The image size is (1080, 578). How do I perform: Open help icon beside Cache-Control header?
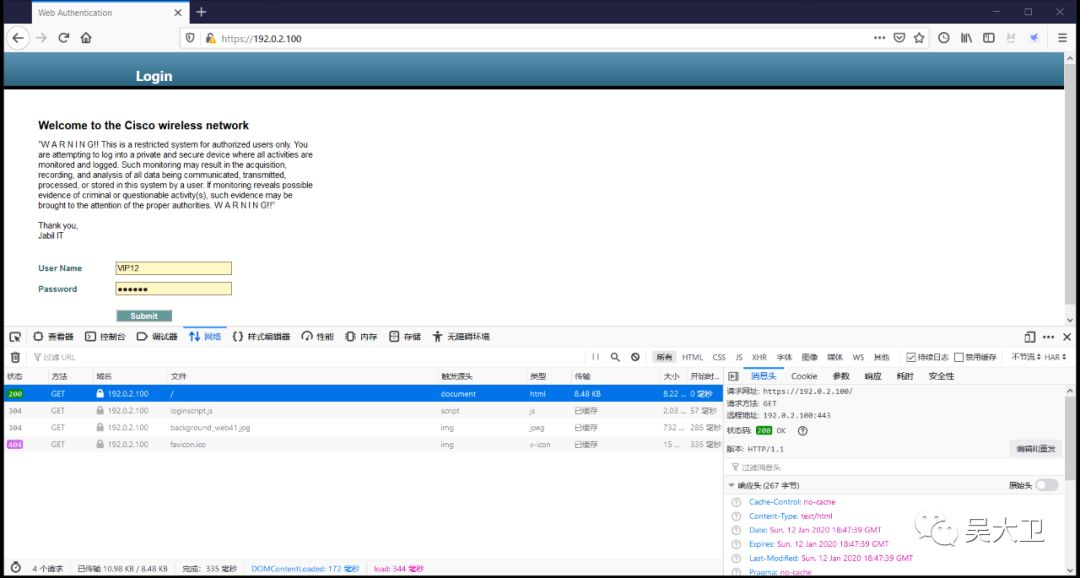736,502
